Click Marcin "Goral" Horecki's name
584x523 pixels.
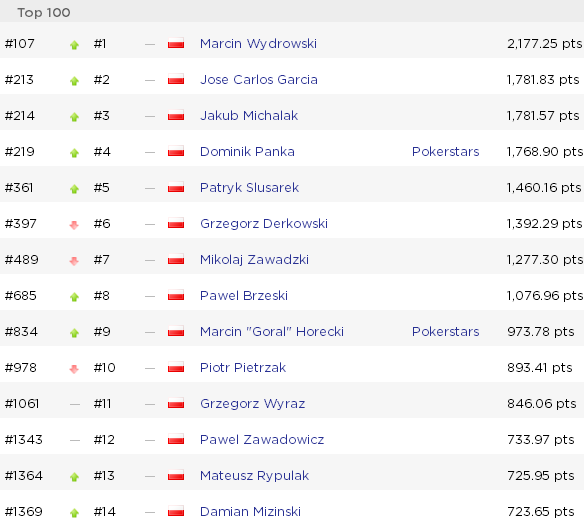coord(272,332)
